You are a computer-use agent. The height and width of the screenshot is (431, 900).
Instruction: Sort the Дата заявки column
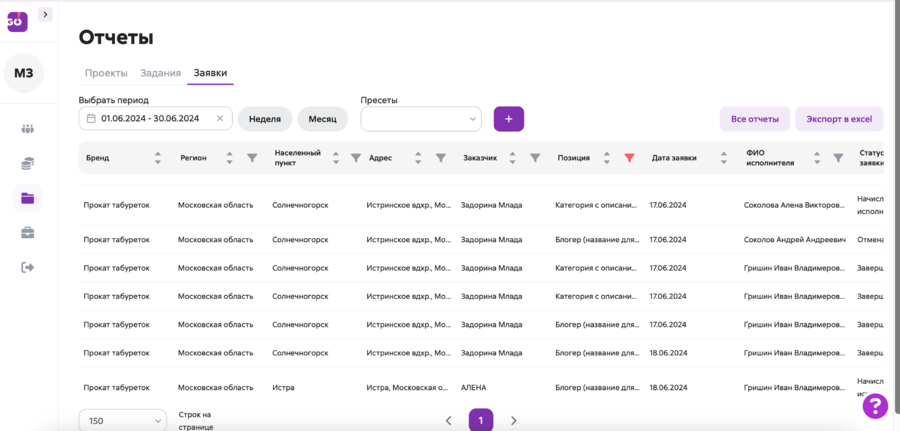click(723, 158)
